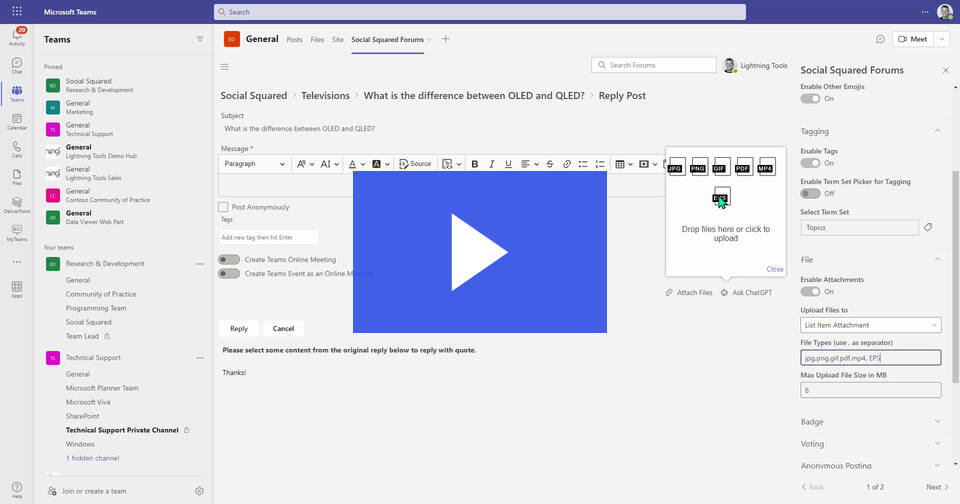Open Chat in the left rail

coord(17,66)
